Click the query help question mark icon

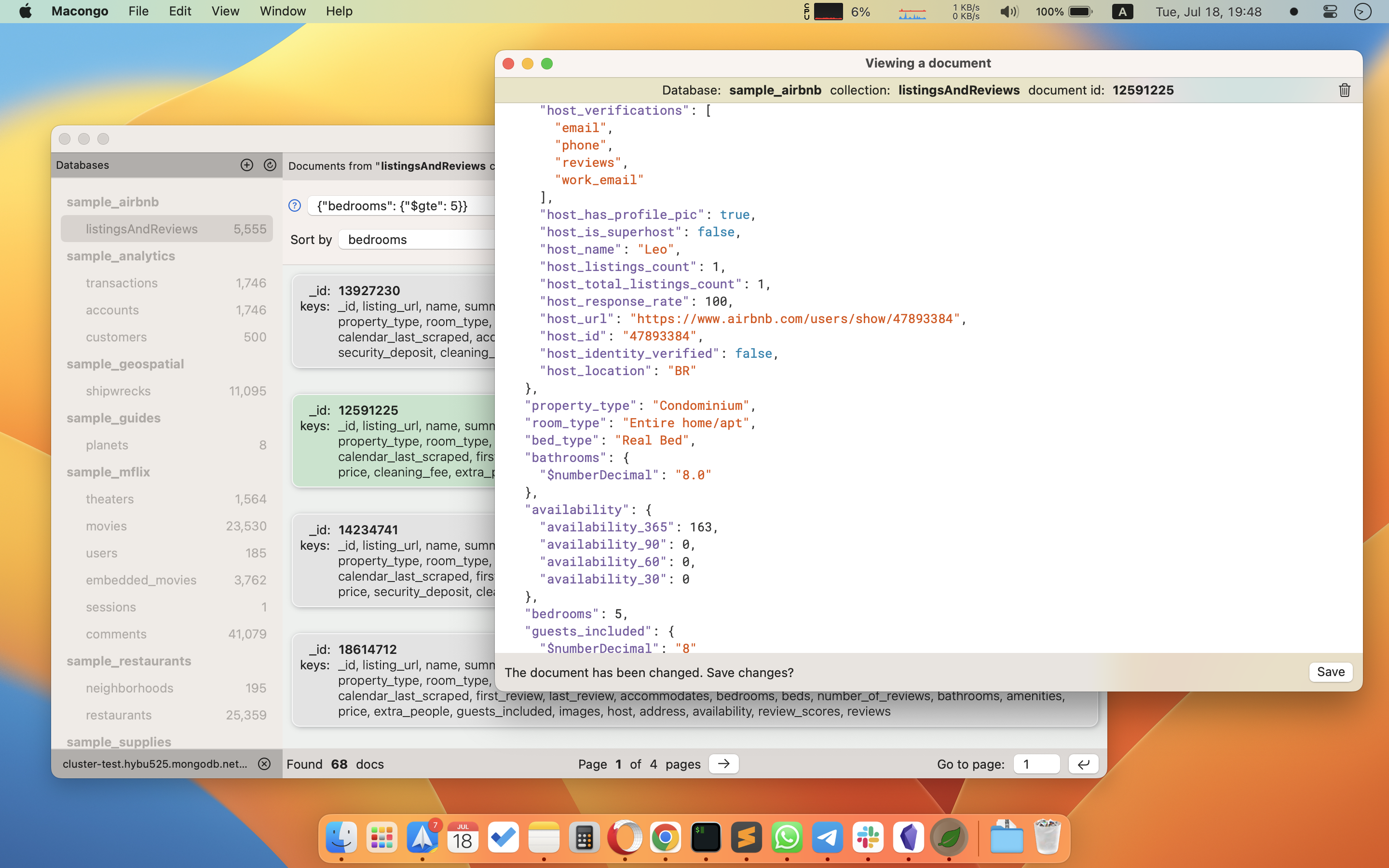(295, 205)
